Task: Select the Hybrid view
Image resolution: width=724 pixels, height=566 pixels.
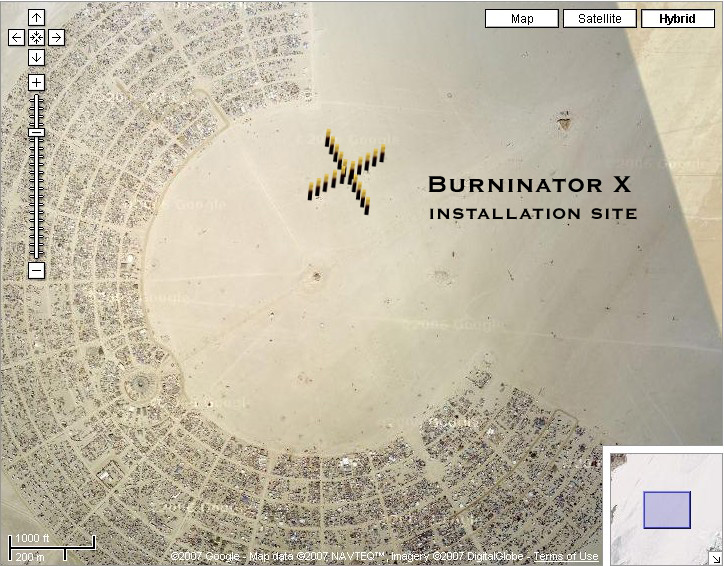Action: pyautogui.click(x=677, y=19)
